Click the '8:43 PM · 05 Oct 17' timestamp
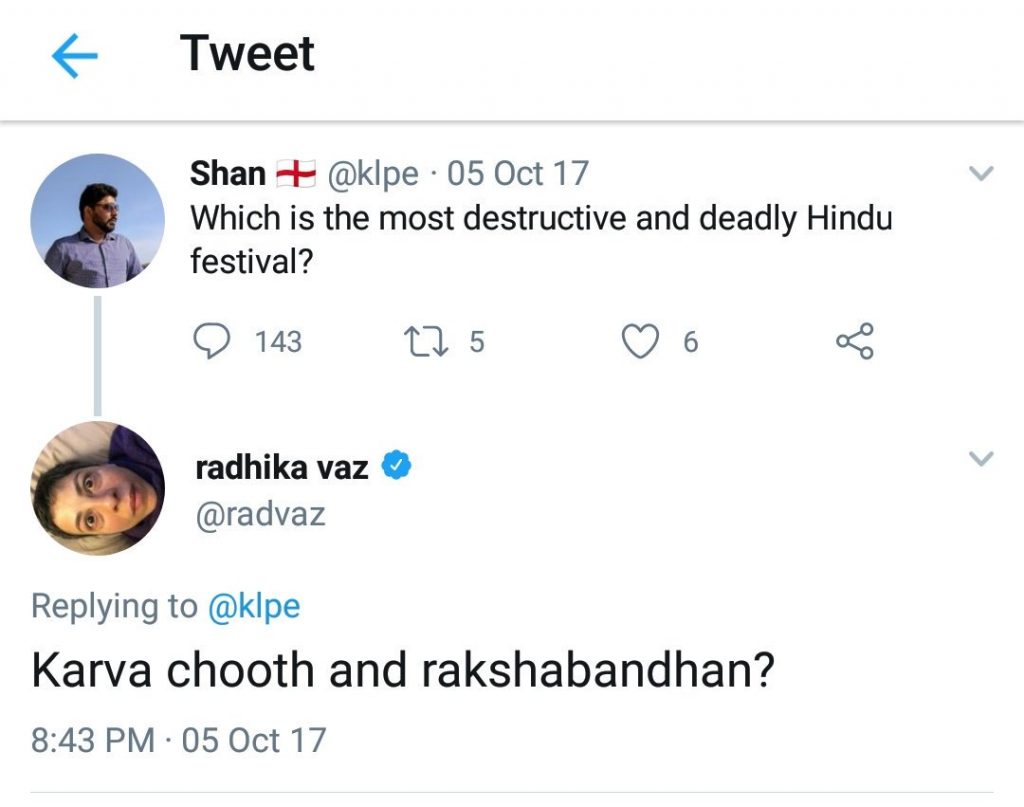 point(179,740)
